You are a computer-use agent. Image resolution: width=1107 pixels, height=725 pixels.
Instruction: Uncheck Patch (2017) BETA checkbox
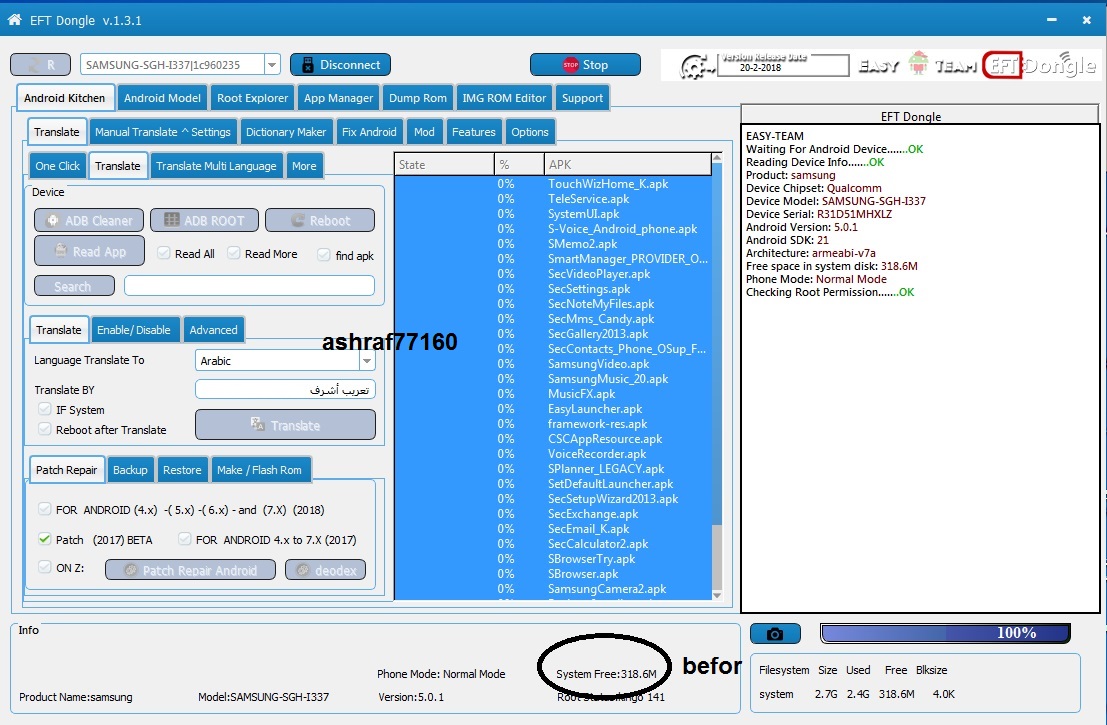pos(44,539)
